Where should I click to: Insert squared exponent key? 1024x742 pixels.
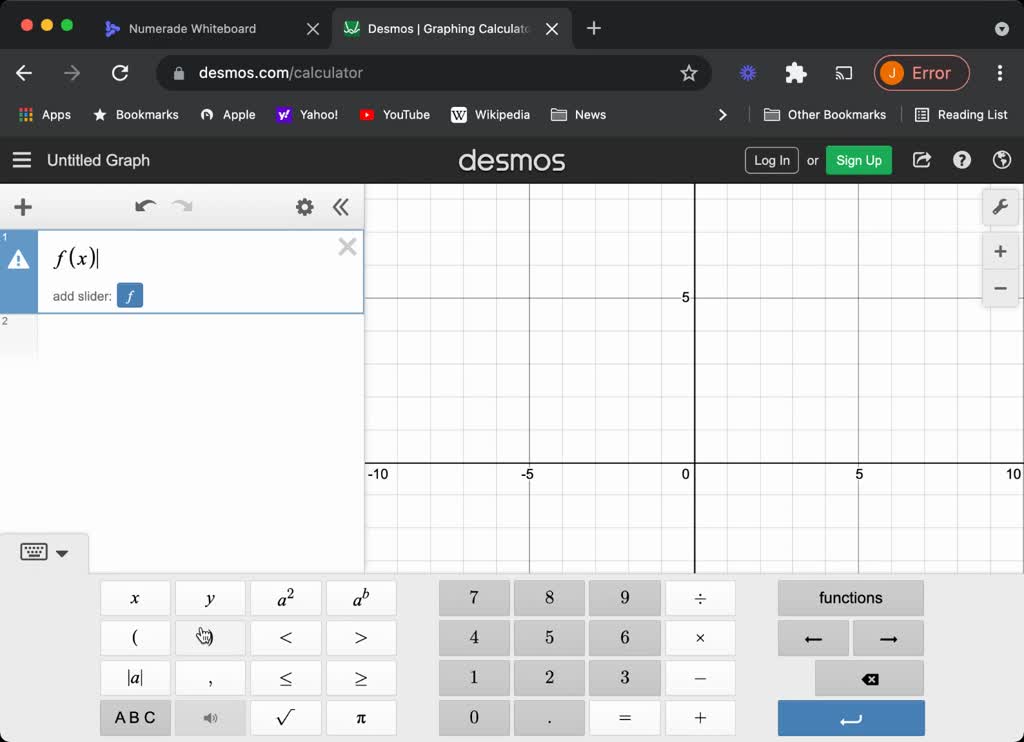pyautogui.click(x=285, y=598)
